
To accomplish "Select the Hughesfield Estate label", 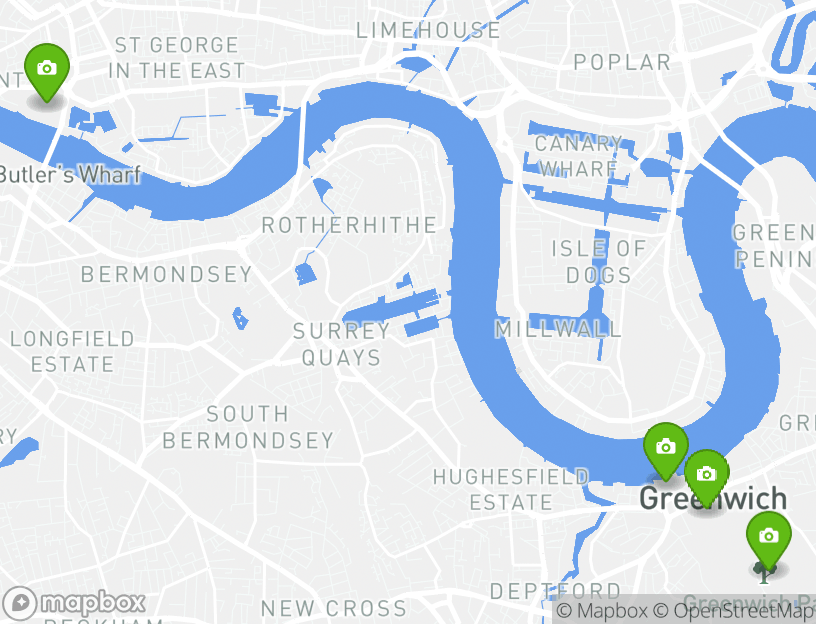I will point(511,490).
